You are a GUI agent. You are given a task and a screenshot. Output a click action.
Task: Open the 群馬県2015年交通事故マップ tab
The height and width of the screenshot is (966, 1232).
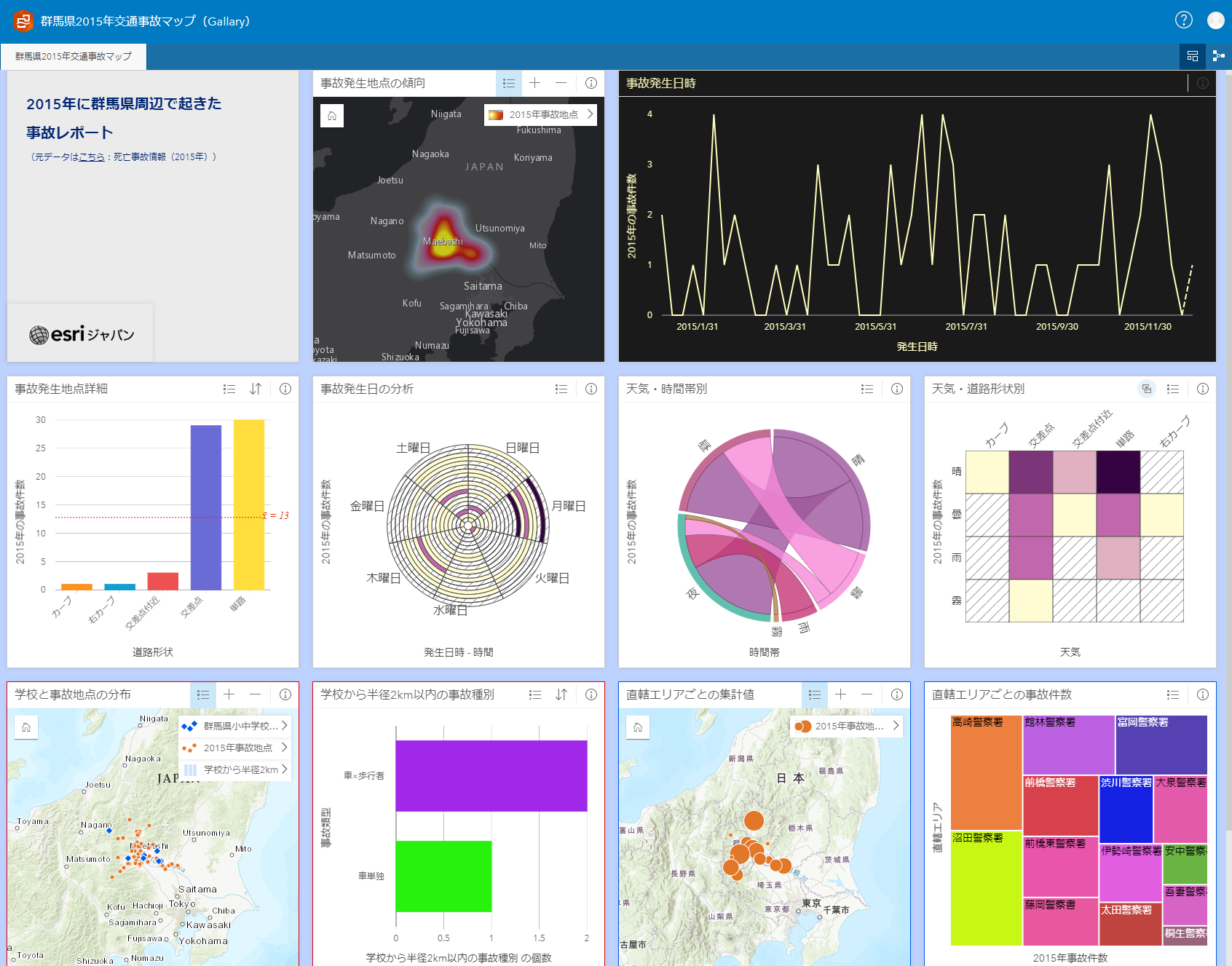coord(74,57)
